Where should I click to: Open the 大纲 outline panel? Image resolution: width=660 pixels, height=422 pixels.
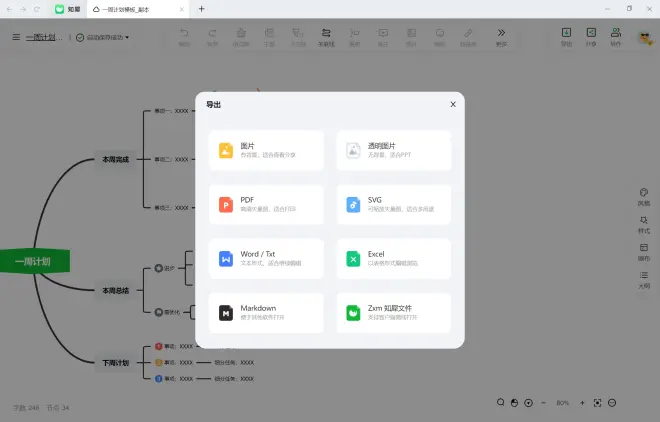pos(643,279)
